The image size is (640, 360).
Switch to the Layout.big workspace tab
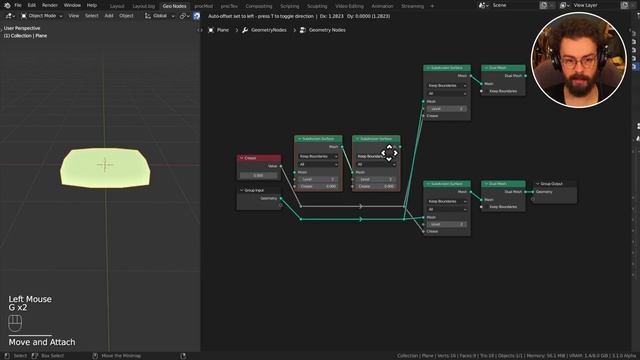(144, 6)
